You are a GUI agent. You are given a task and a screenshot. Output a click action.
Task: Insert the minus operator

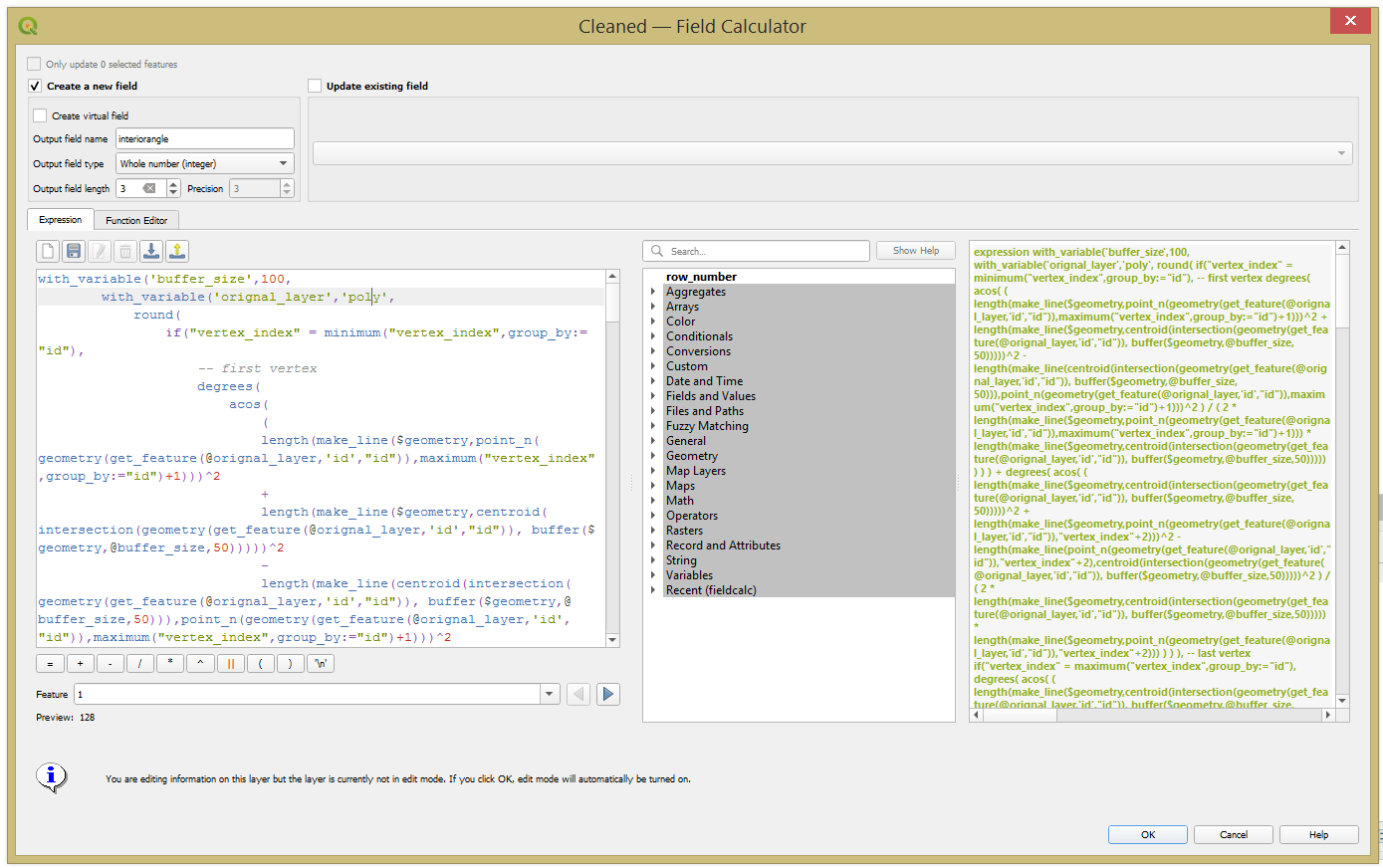(110, 663)
